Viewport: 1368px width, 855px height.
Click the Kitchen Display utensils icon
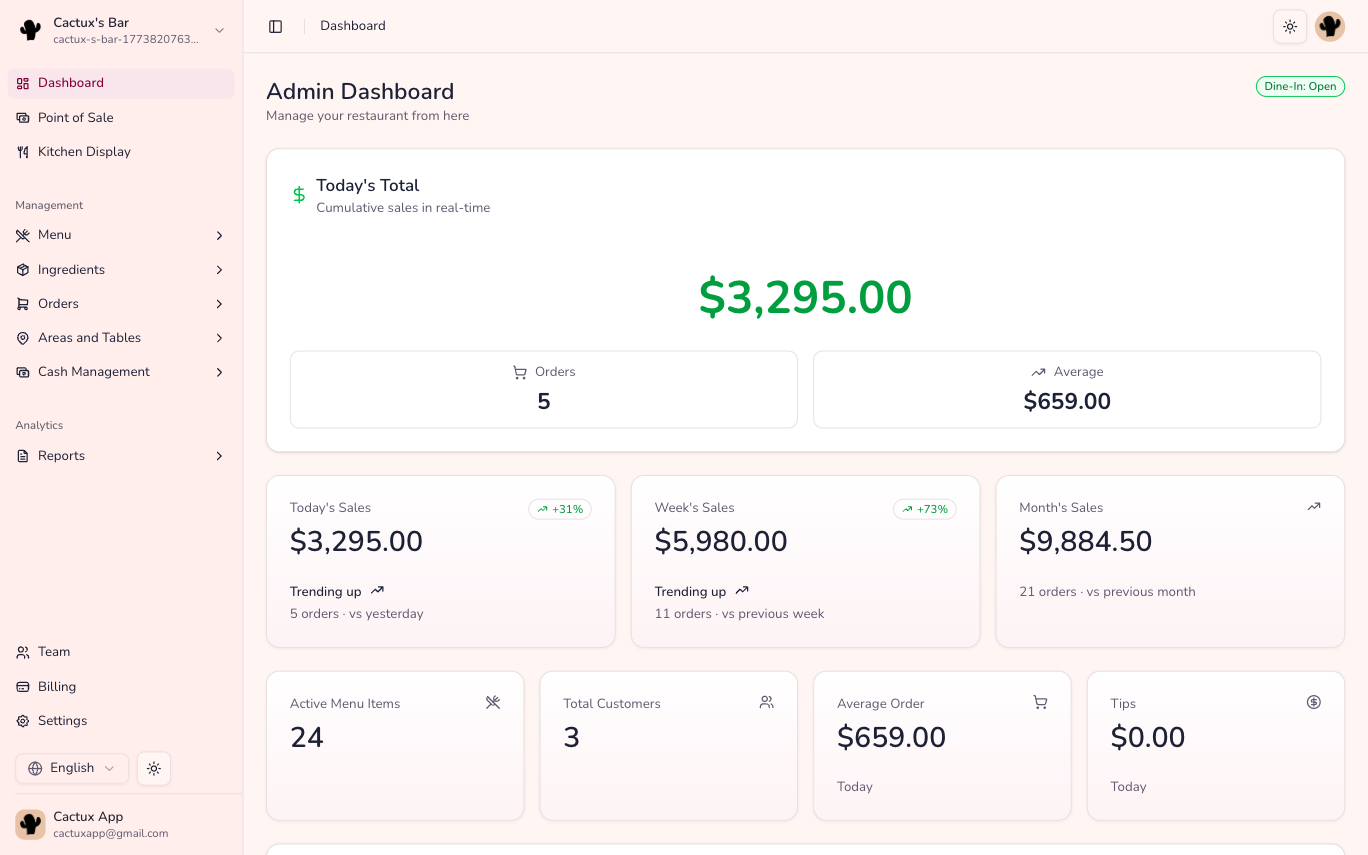click(23, 152)
